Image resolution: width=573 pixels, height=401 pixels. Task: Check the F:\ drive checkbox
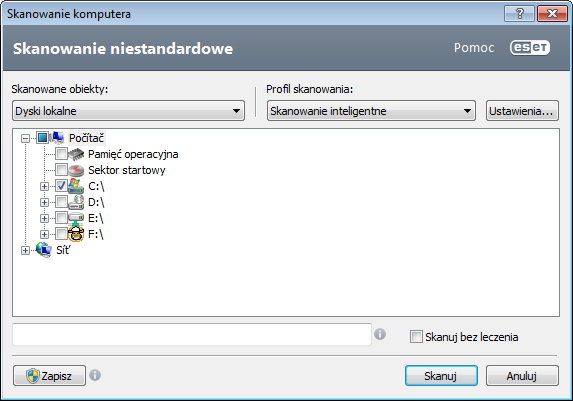[x=61, y=234]
